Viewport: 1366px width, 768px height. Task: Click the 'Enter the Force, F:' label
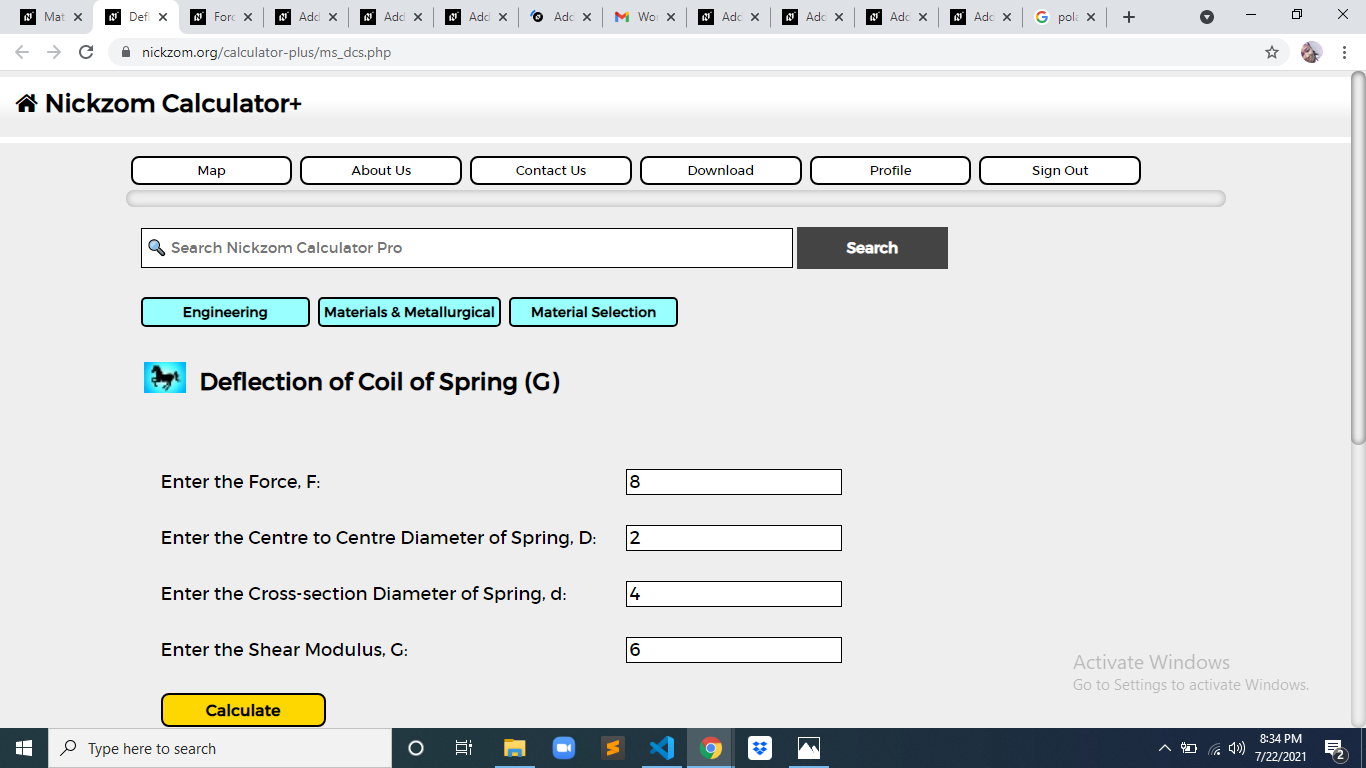(241, 482)
